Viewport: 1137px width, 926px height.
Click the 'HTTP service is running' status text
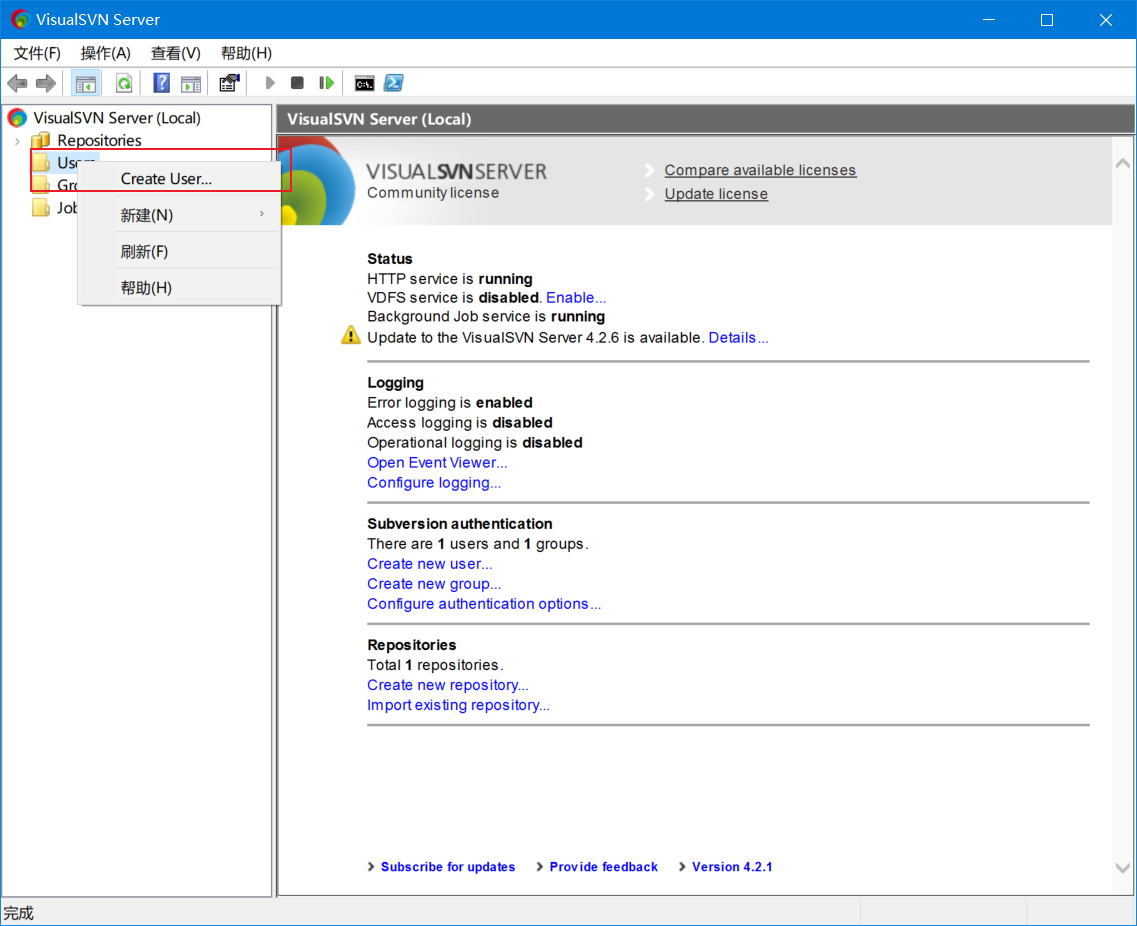coord(450,279)
